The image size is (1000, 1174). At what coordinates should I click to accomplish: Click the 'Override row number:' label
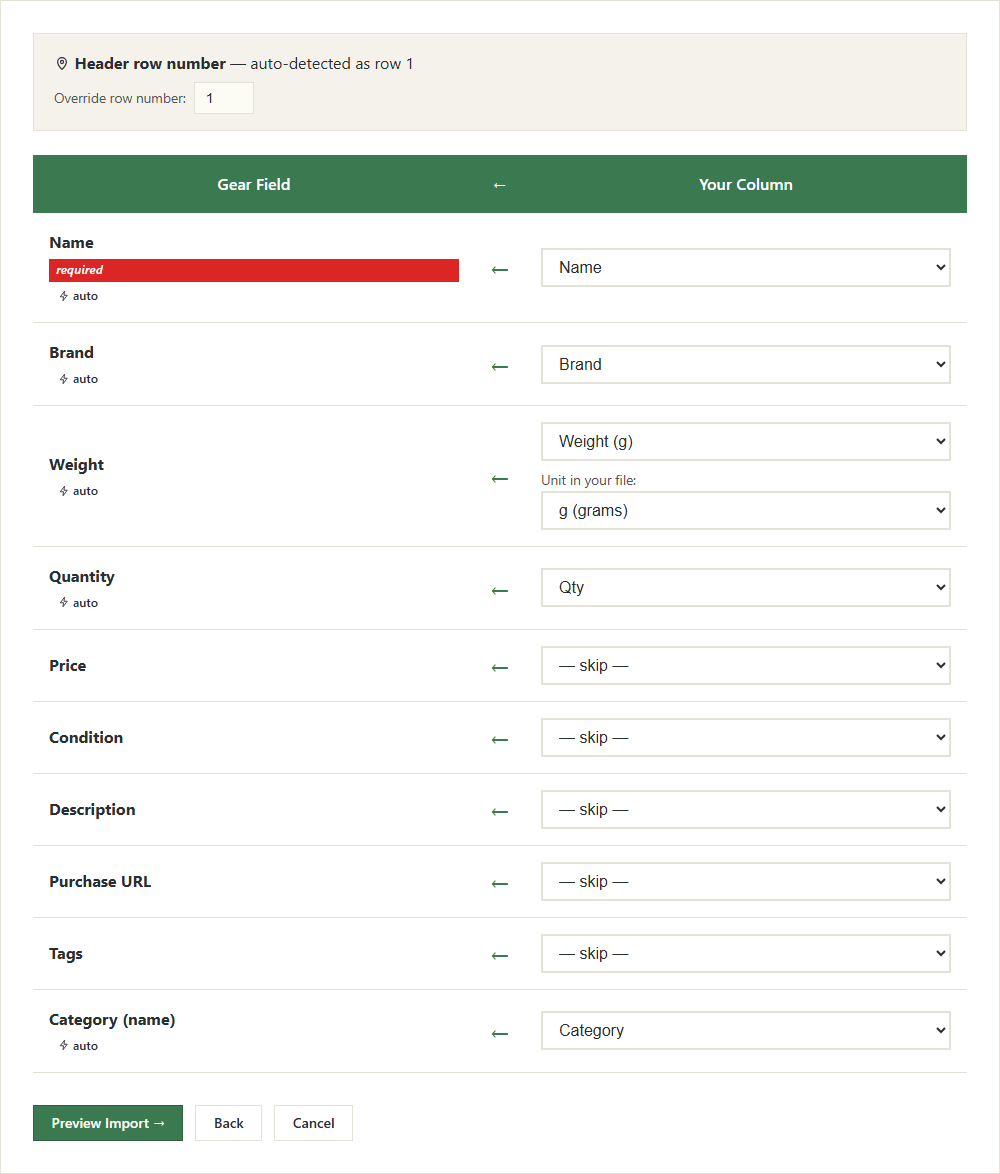click(x=120, y=98)
